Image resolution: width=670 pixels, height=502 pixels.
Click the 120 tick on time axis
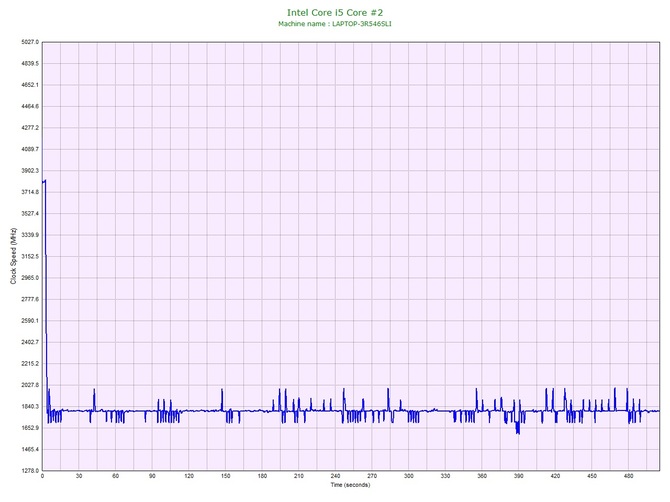tap(189, 476)
